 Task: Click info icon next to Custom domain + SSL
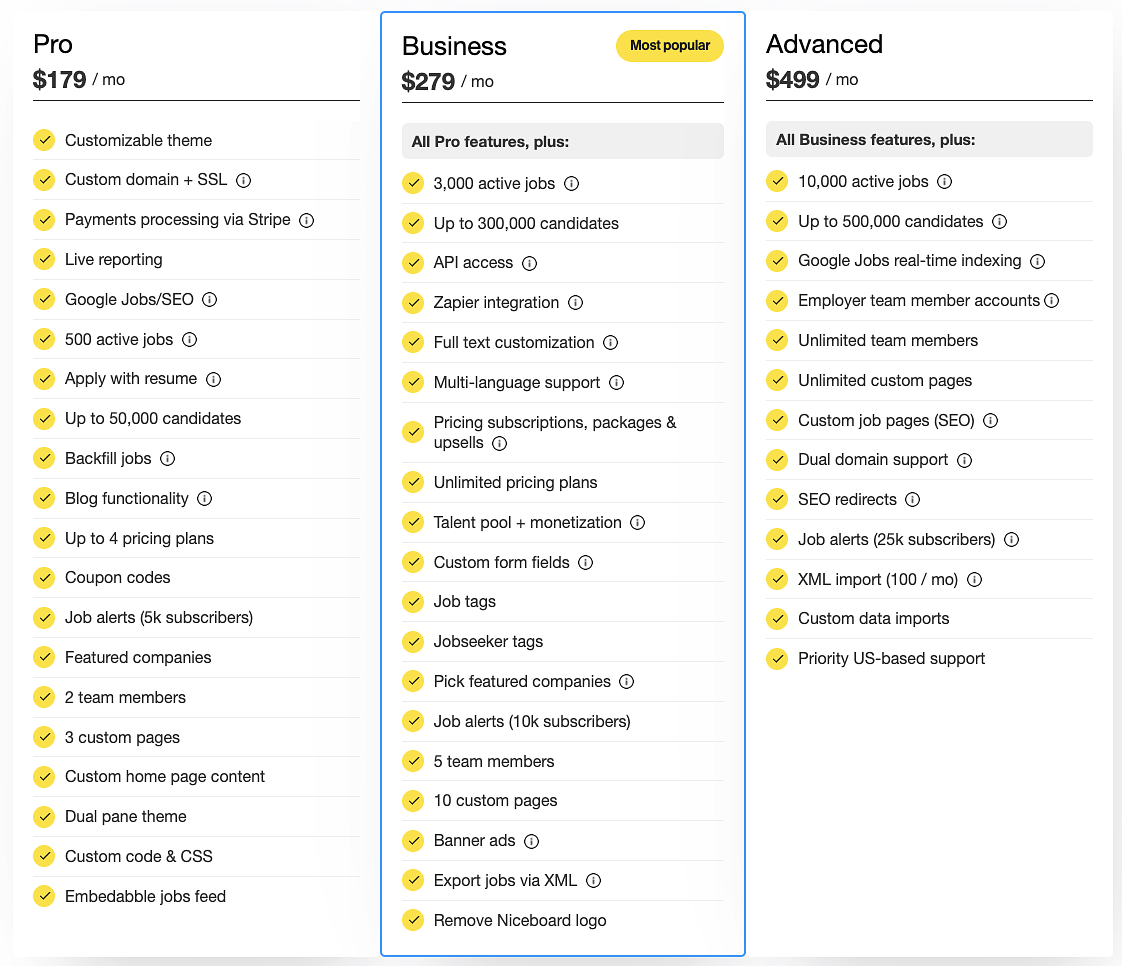click(243, 180)
